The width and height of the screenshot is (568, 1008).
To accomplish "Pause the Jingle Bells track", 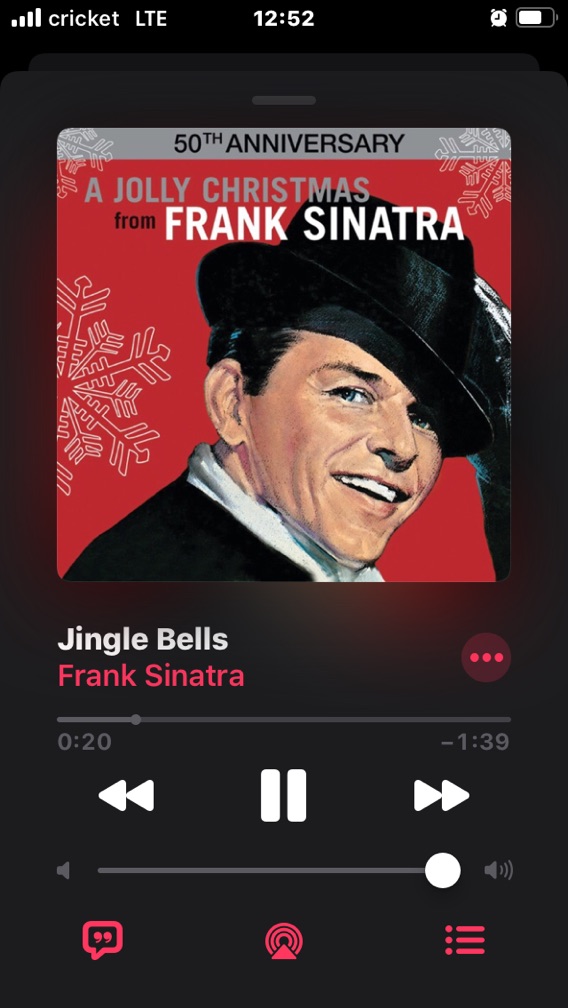I will pyautogui.click(x=283, y=795).
